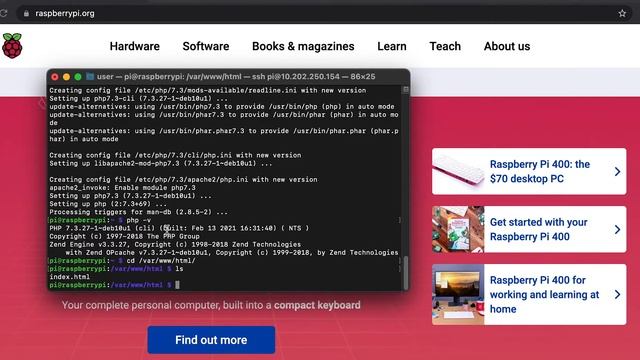640x360 pixels.
Task: Click the Raspberry Pi logo
Action: (12, 46)
